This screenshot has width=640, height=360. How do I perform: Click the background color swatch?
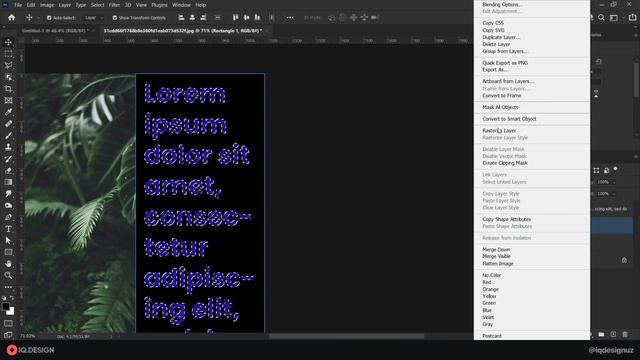11,312
